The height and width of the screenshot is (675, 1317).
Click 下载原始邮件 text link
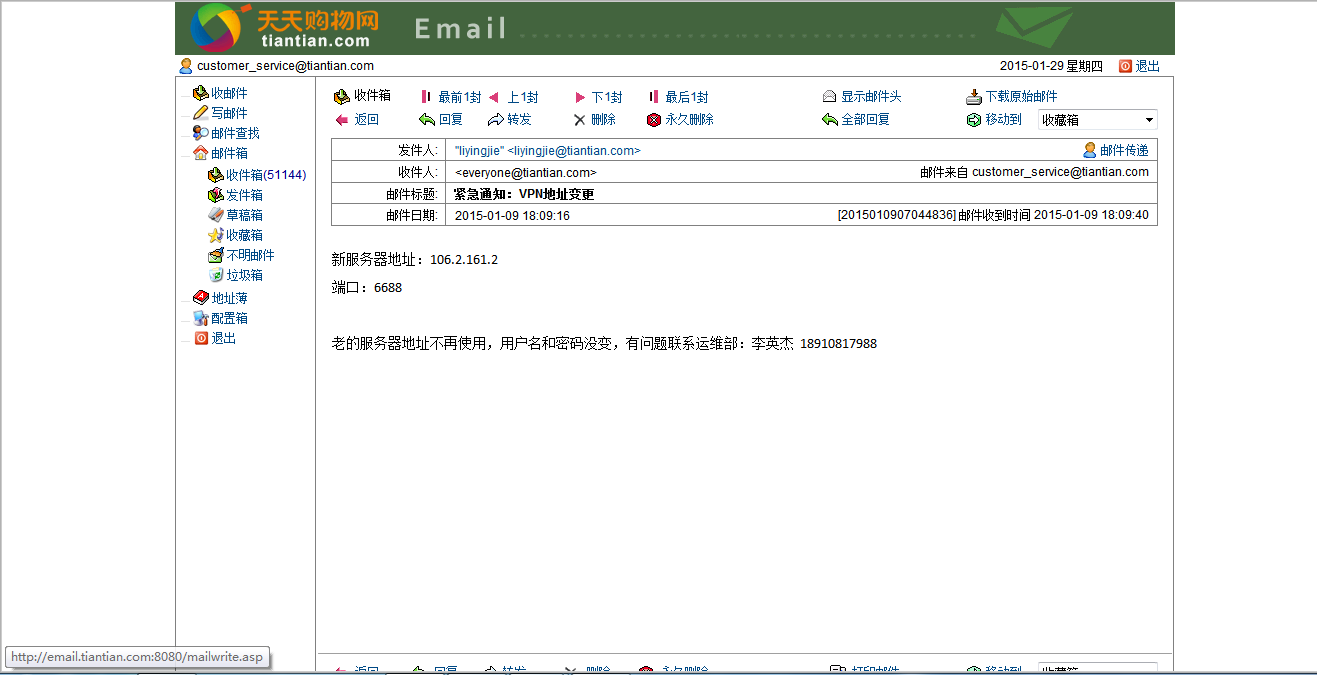tap(1022, 97)
